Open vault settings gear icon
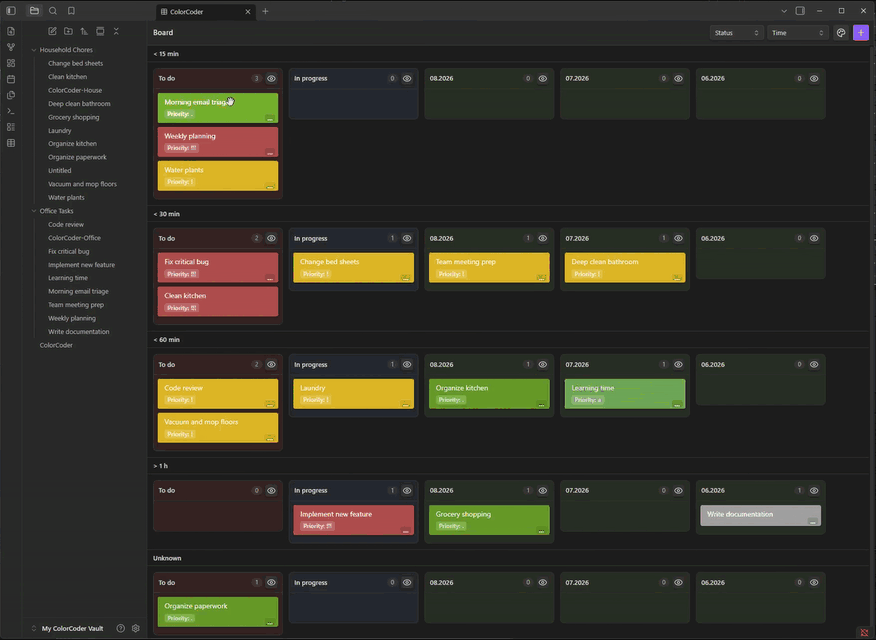 pos(136,628)
